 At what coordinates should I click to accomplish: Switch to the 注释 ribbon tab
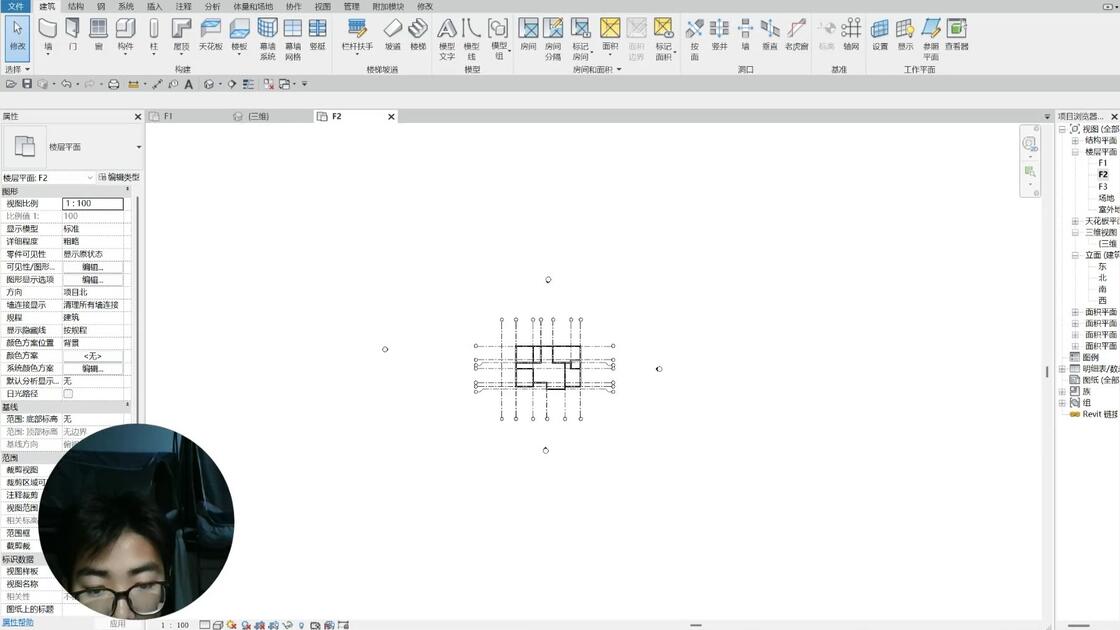click(184, 6)
